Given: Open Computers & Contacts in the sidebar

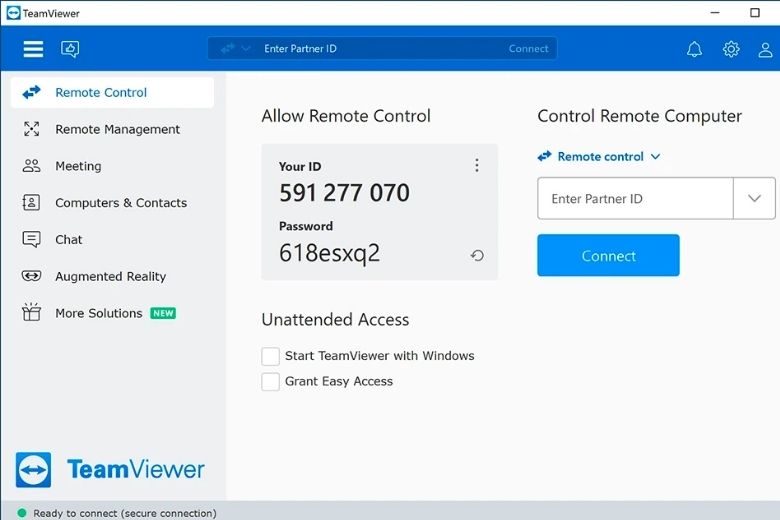Looking at the screenshot, I should tap(120, 203).
